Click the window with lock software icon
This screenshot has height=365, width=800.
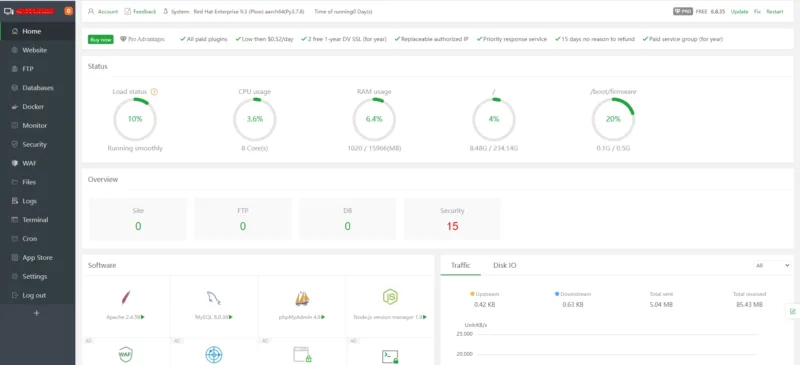tap(302, 355)
